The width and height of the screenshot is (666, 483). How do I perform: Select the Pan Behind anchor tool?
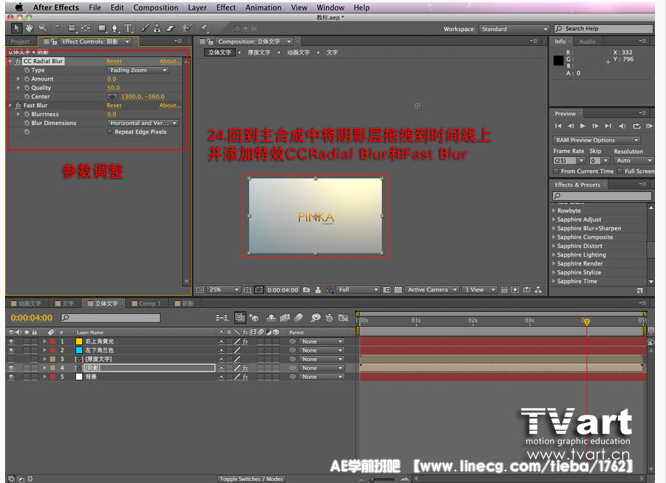pos(86,28)
